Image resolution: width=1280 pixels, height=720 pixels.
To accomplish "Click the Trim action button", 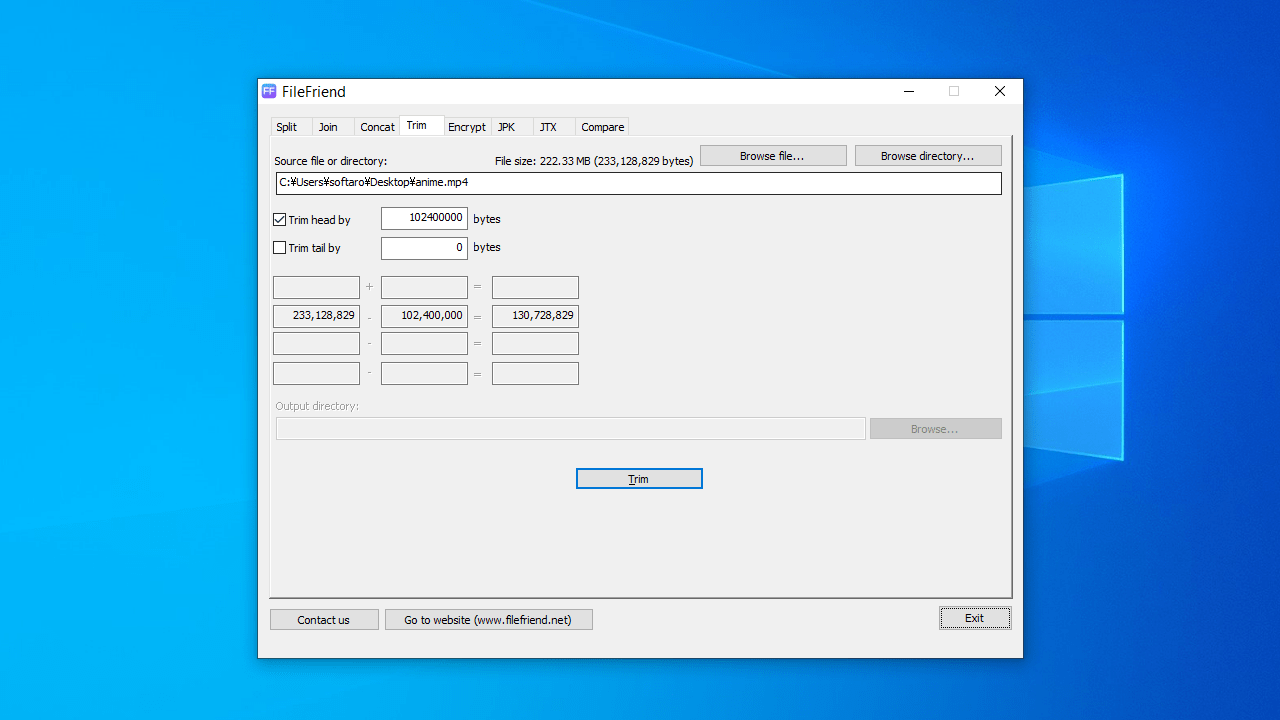I will 639,479.
